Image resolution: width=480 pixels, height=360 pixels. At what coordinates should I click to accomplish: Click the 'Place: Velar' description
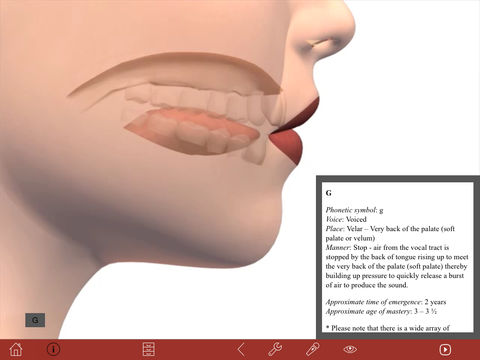(x=390, y=233)
